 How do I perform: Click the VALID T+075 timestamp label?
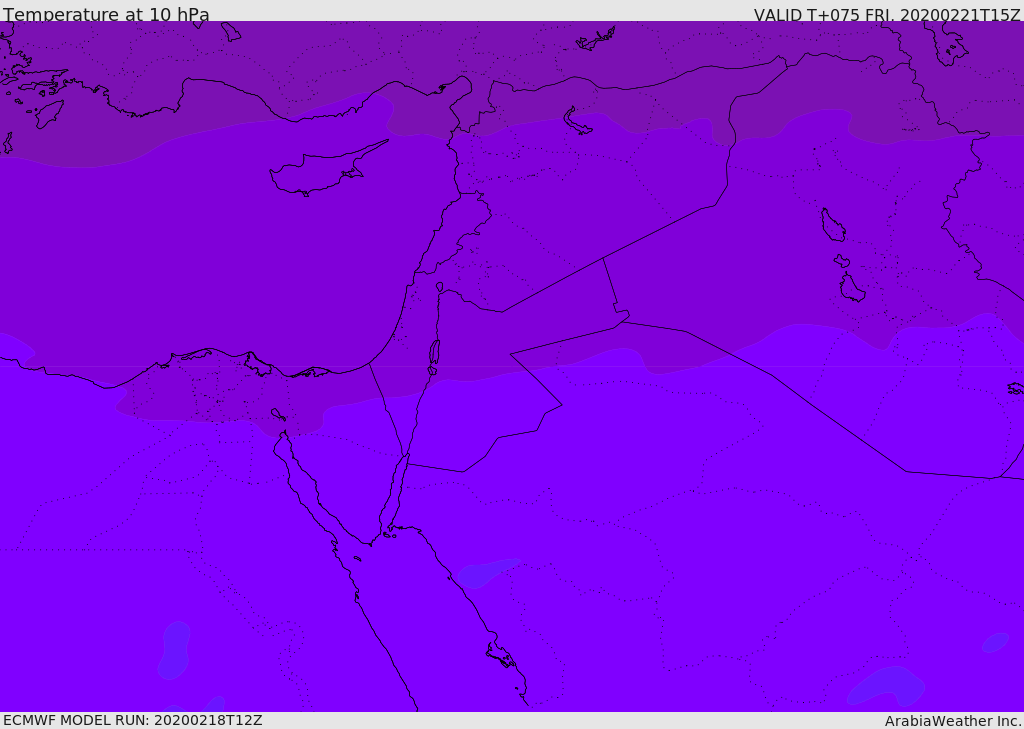[886, 15]
